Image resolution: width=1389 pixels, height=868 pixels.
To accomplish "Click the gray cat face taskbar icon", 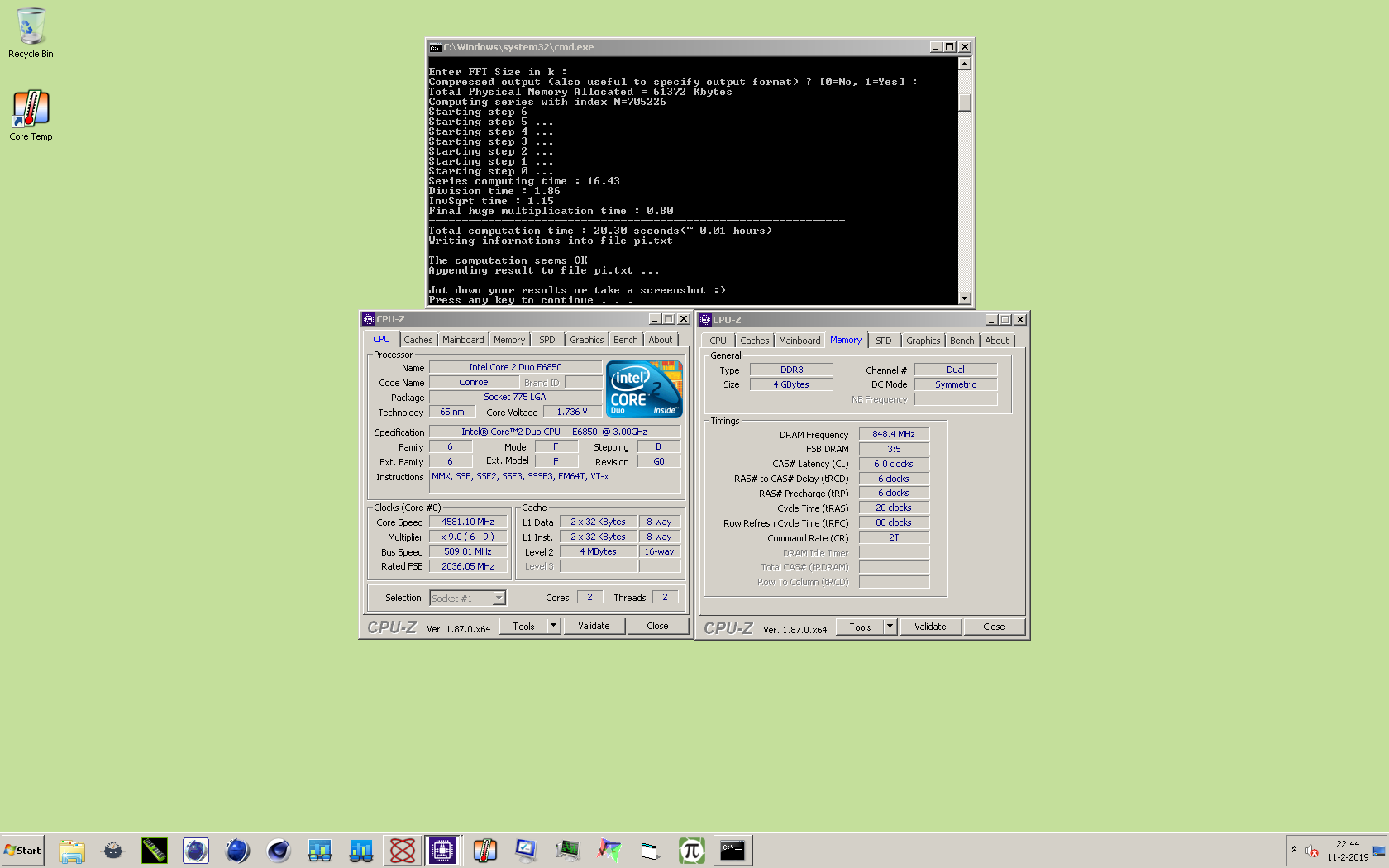I will point(113,851).
